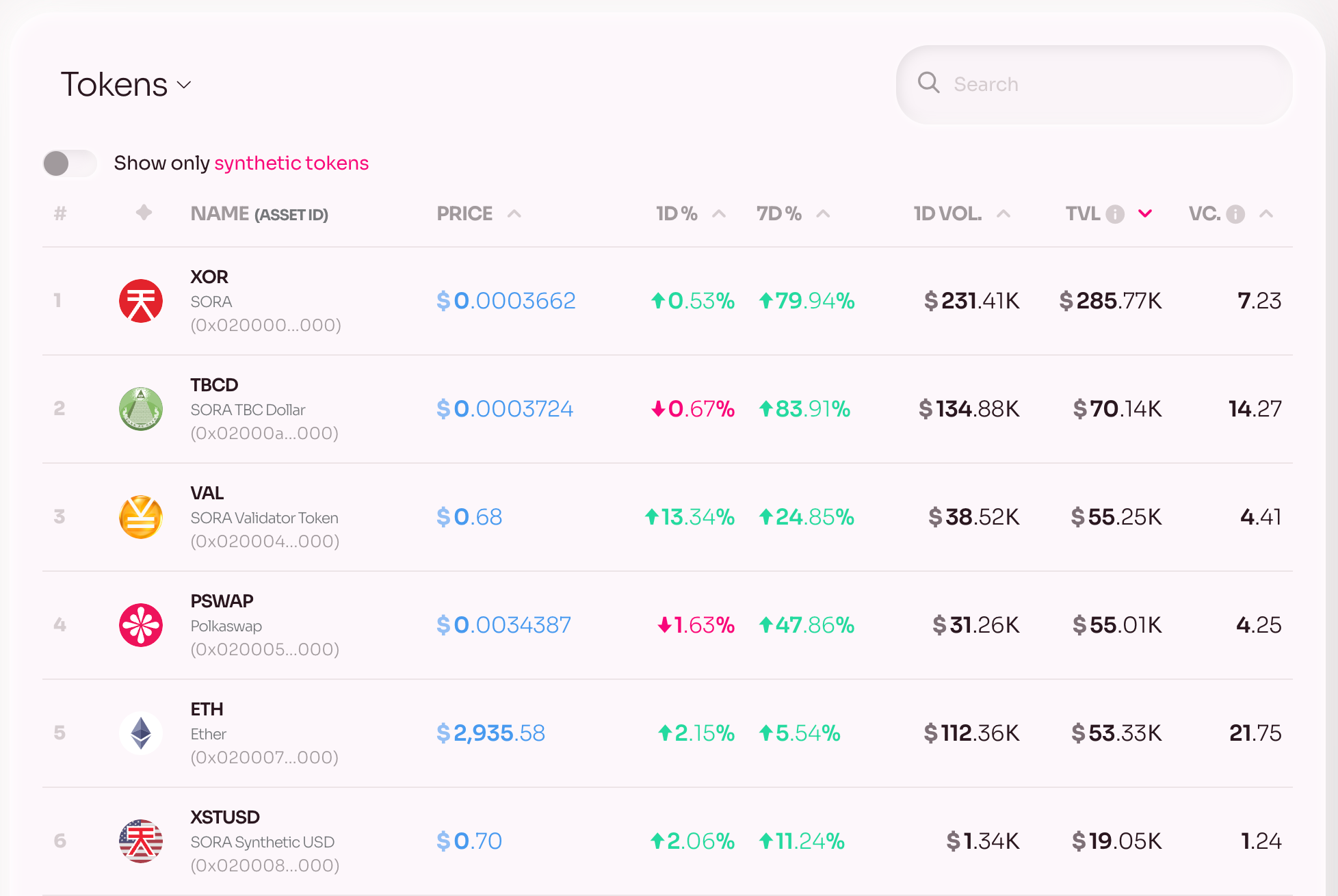Open the Tokens dropdown chevron
Image resolution: width=1338 pixels, height=896 pixels.
[x=183, y=85]
